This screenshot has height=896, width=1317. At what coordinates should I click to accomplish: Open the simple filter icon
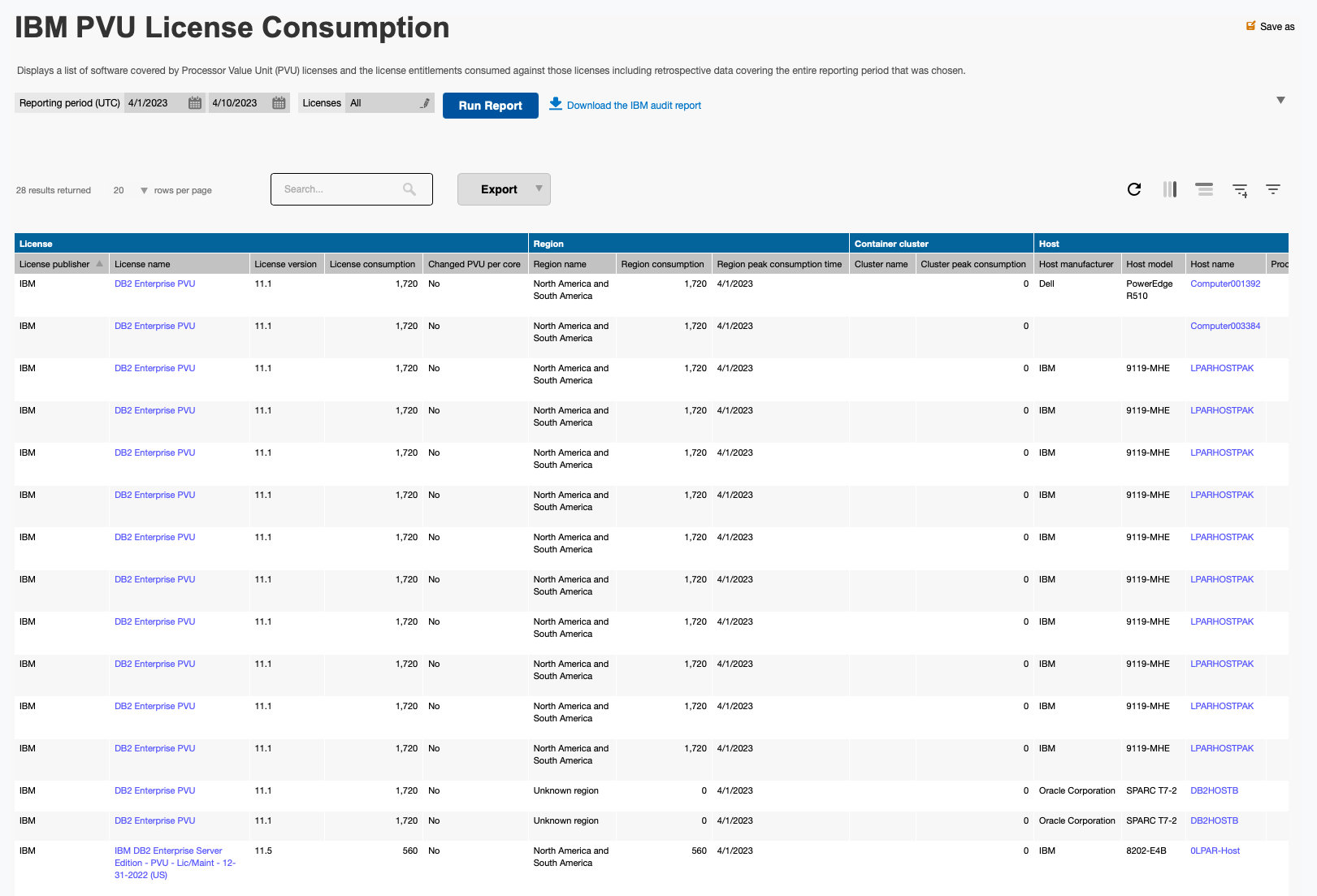(x=1273, y=189)
